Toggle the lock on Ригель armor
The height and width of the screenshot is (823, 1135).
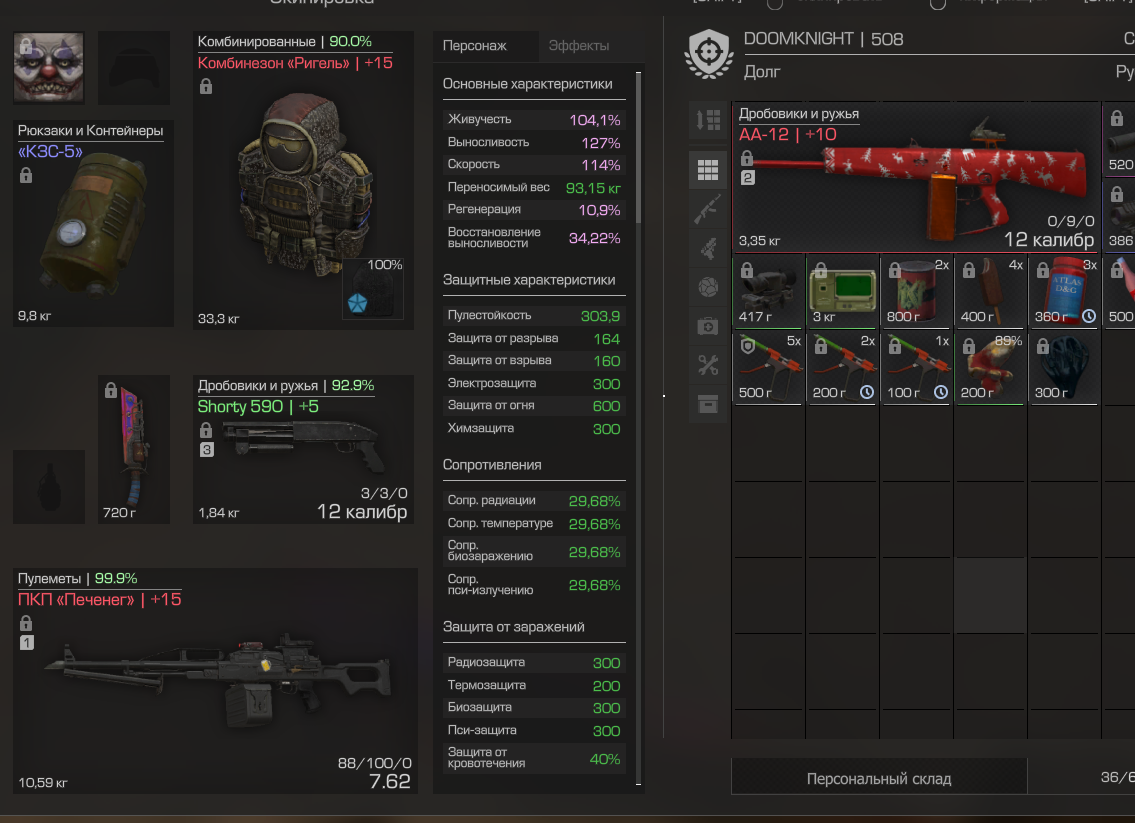pos(206,87)
